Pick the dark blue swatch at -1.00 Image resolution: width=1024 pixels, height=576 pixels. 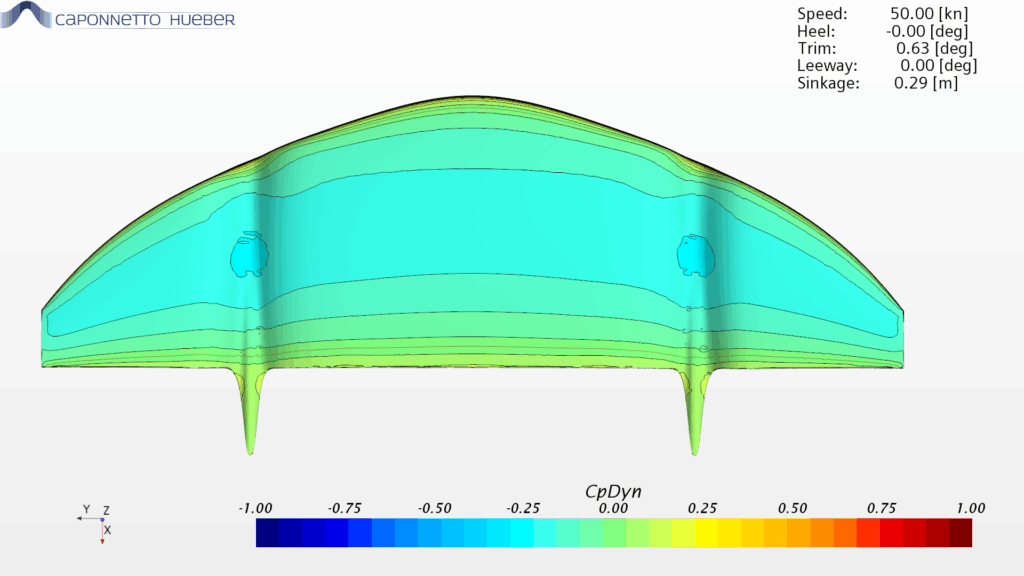(267, 532)
